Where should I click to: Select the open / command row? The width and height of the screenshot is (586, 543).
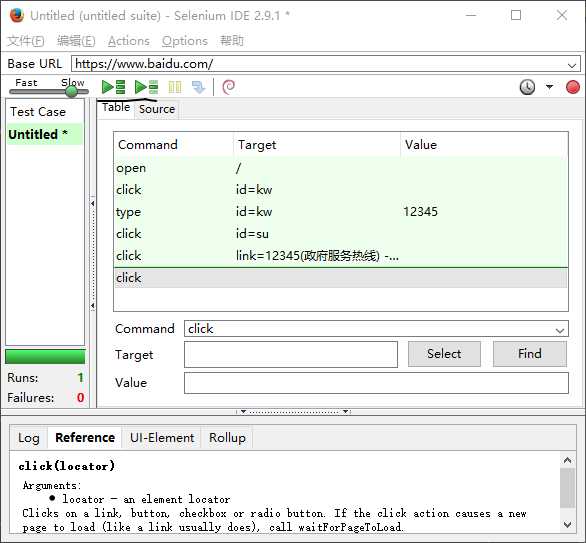(x=340, y=168)
